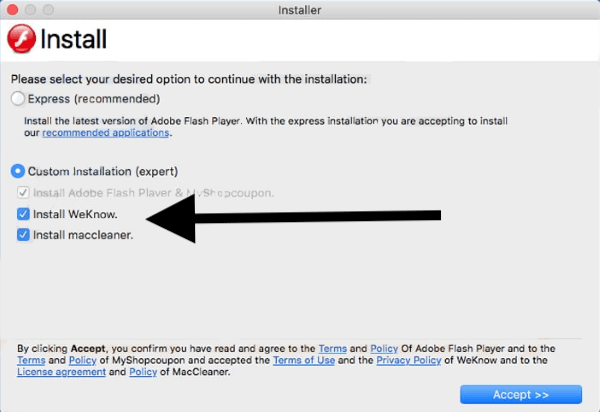Open the MacCleaner Policy link
Image resolution: width=600 pixels, height=412 pixels.
[x=143, y=372]
